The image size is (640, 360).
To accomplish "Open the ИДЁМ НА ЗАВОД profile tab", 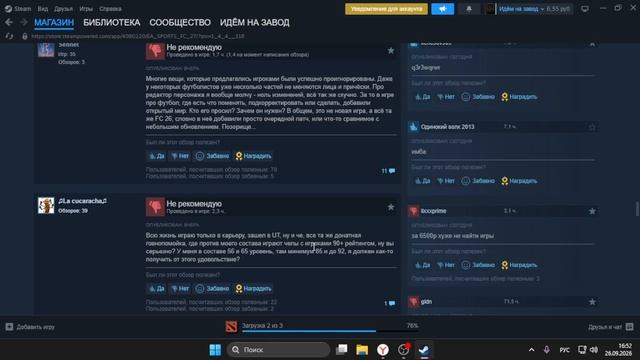I will 255,22.
